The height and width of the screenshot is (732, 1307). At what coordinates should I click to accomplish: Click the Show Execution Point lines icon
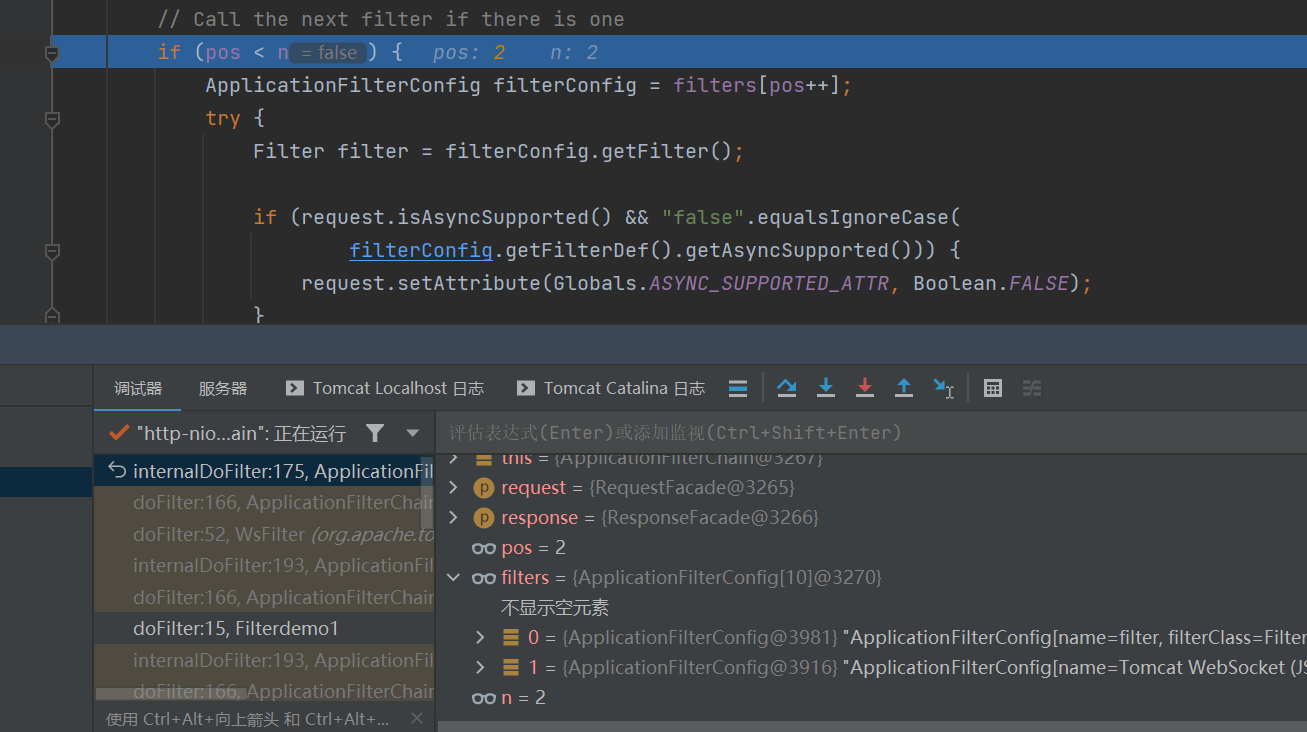coord(738,388)
